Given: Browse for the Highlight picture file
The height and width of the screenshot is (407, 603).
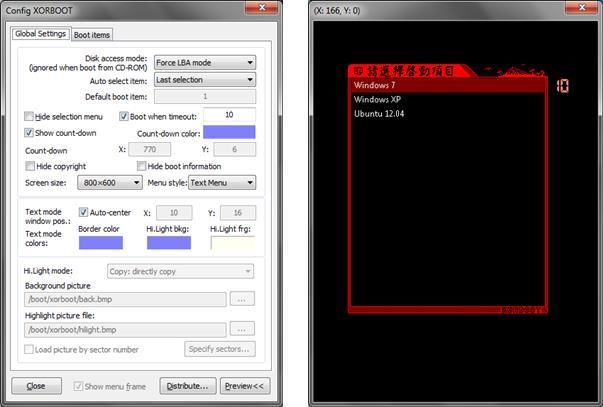Looking at the screenshot, I should (242, 329).
